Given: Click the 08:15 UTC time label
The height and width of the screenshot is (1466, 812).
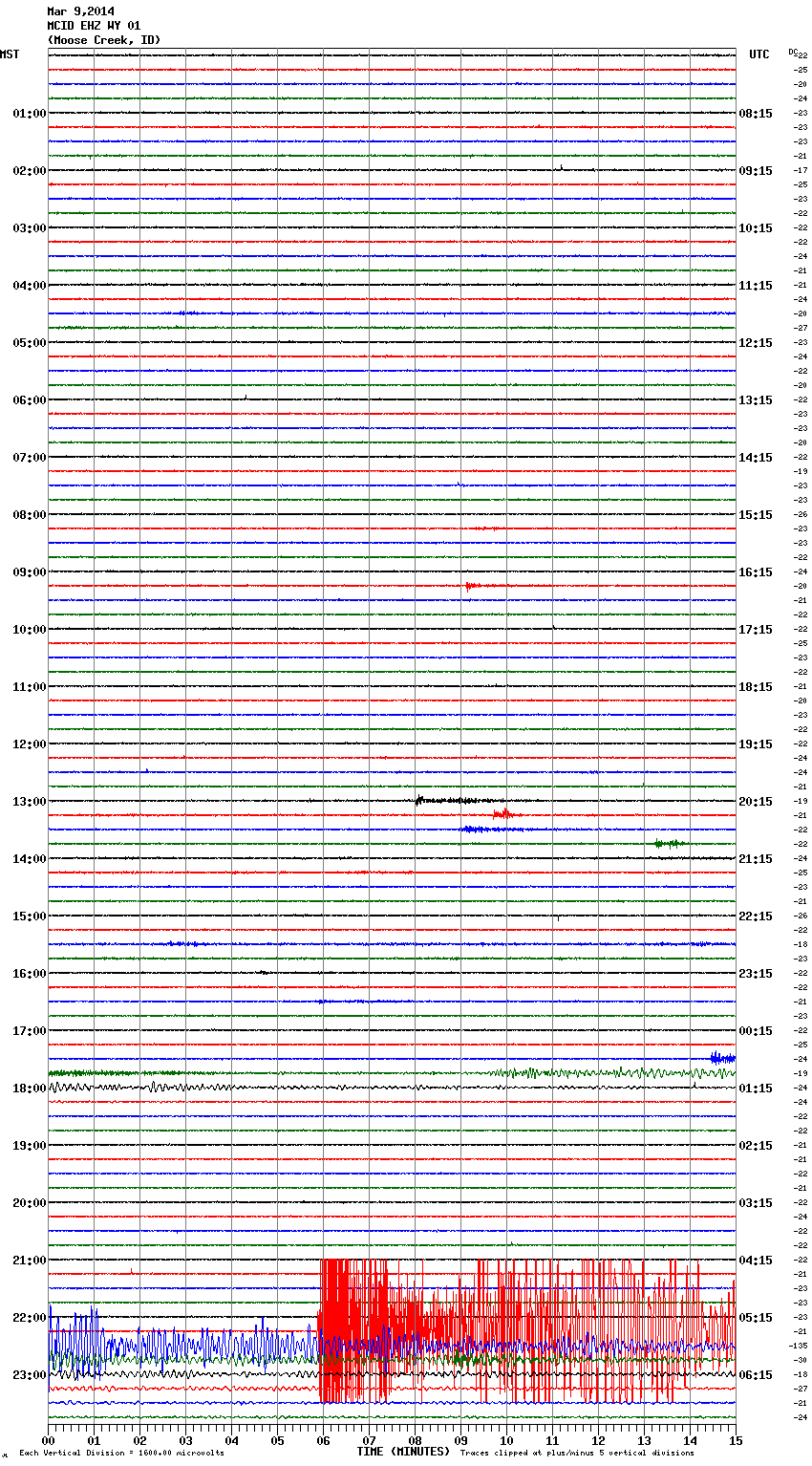Looking at the screenshot, I should [756, 114].
